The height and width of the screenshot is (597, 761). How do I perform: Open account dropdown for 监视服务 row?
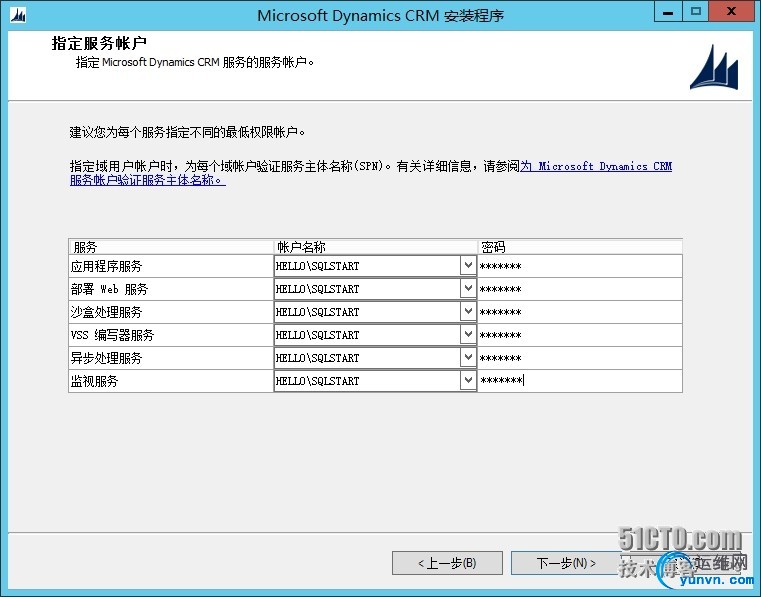(x=468, y=381)
